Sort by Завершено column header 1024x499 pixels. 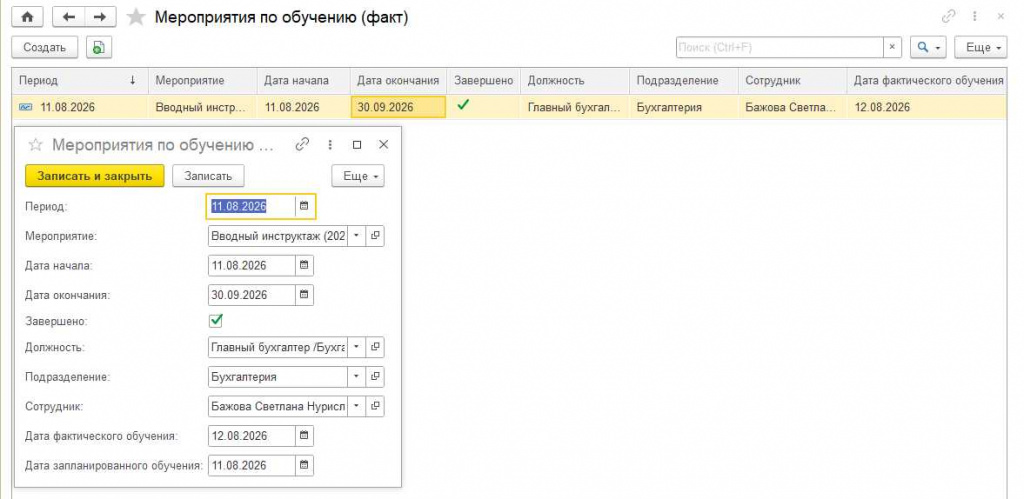point(483,81)
